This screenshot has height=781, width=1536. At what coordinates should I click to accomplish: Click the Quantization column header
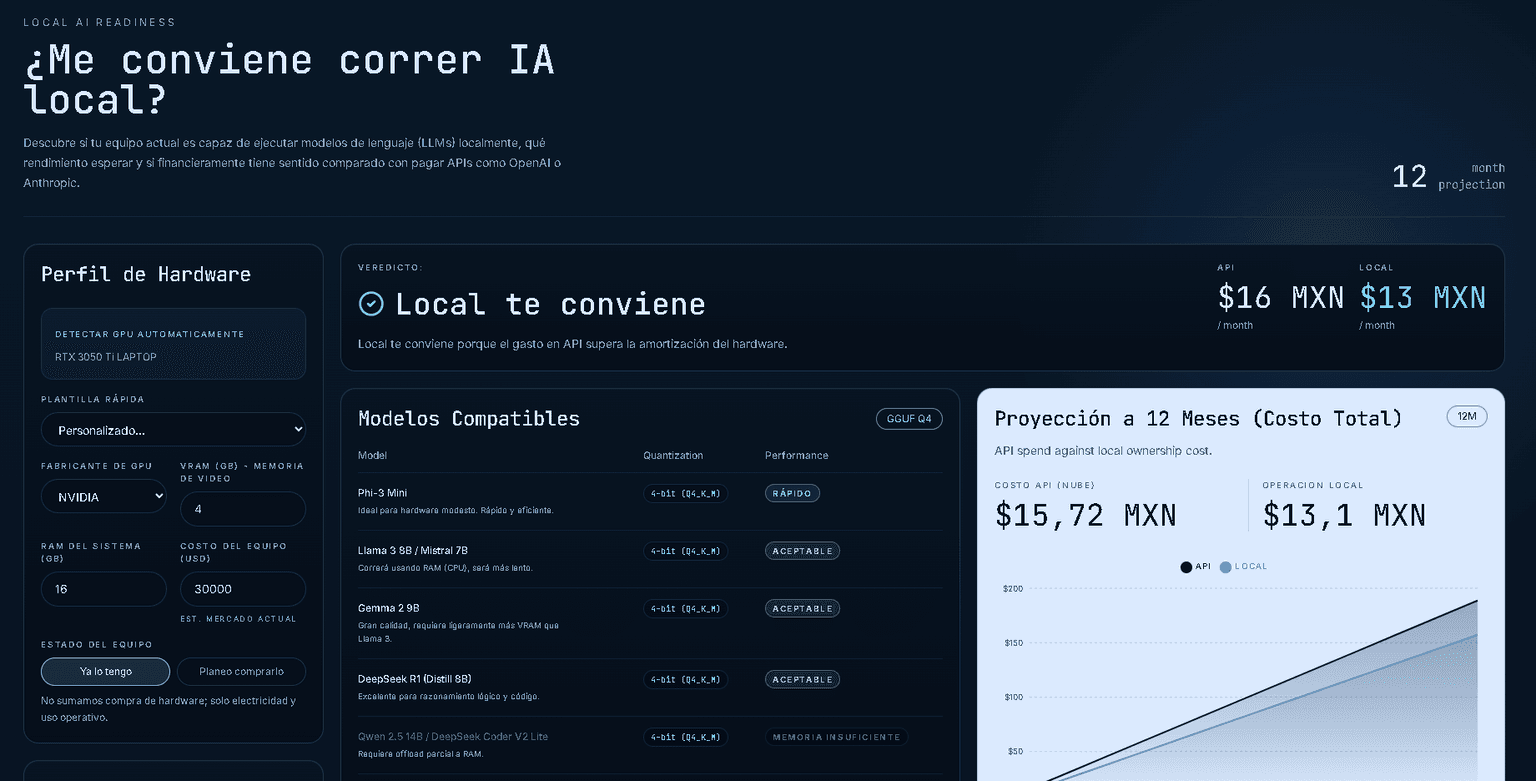pyautogui.click(x=673, y=456)
